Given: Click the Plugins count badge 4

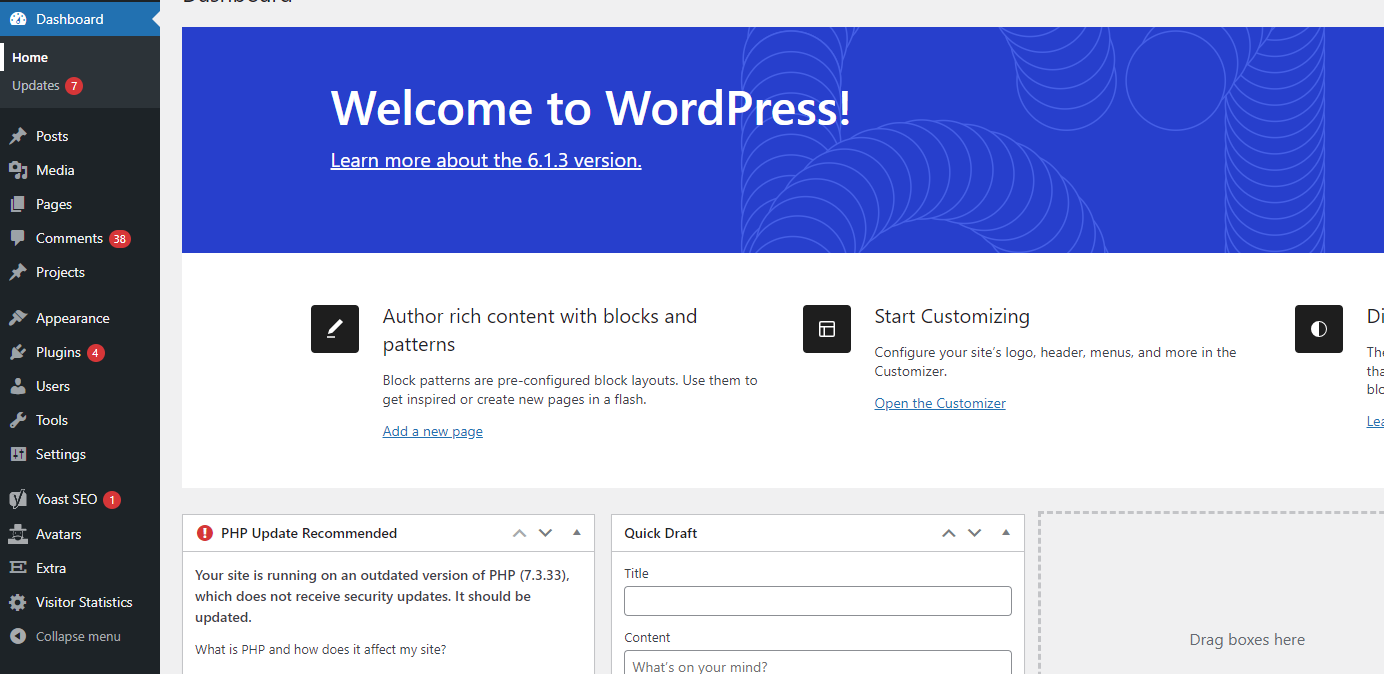Looking at the screenshot, I should (x=96, y=353).
